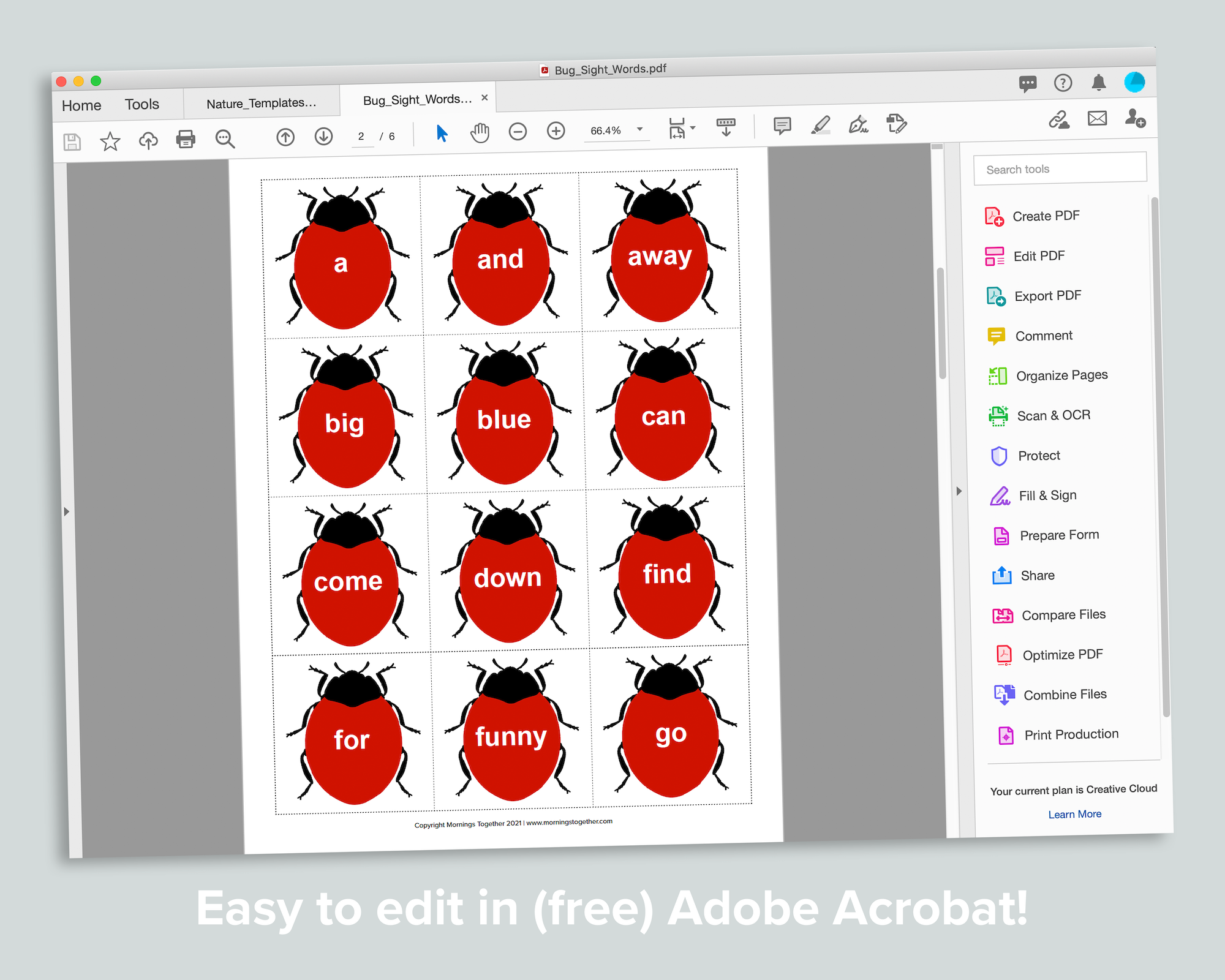Screen dimensions: 1225x980
Task: Zoom in with the plus icon
Action: [x=556, y=130]
